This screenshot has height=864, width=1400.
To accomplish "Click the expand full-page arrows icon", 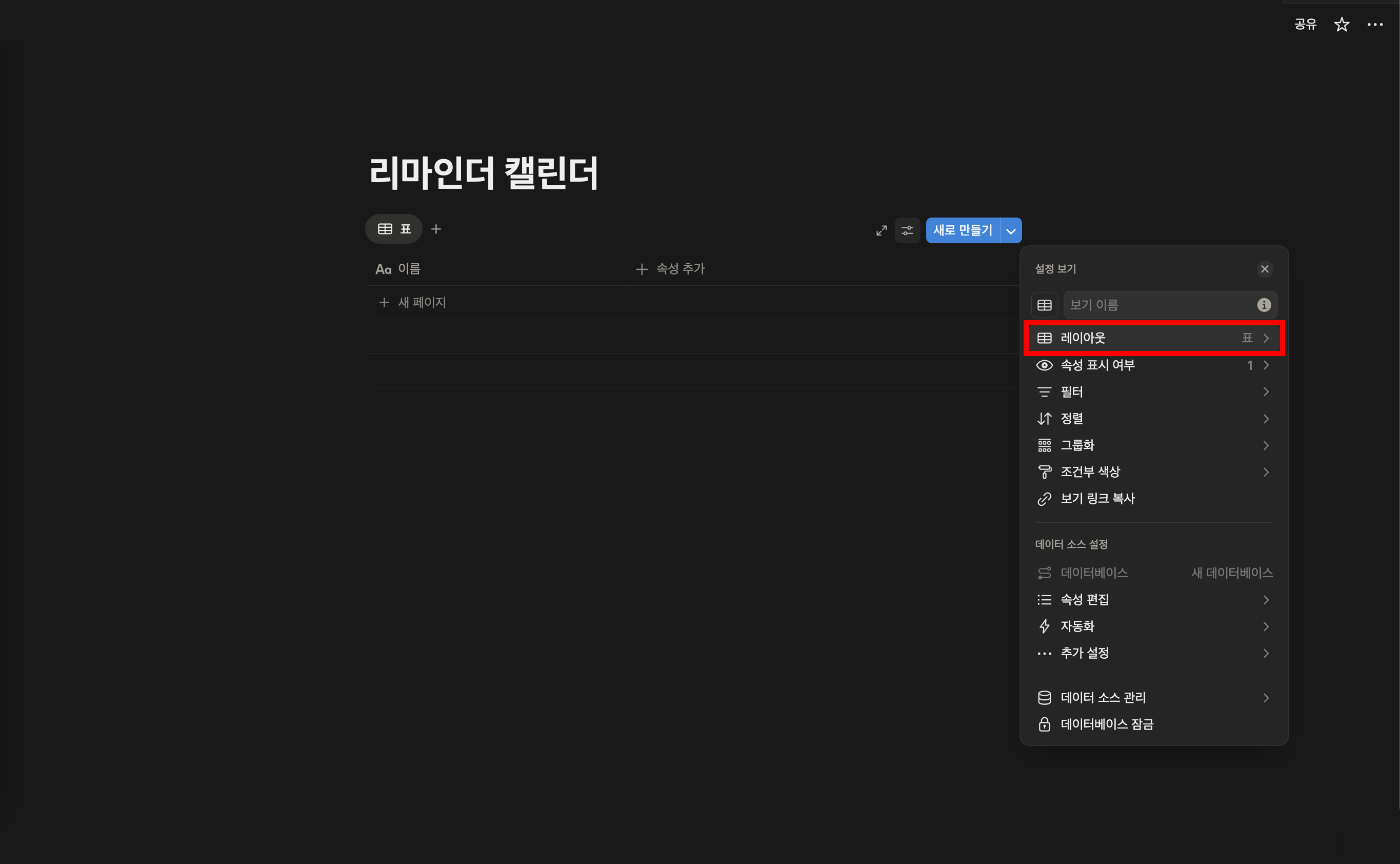I will [882, 230].
